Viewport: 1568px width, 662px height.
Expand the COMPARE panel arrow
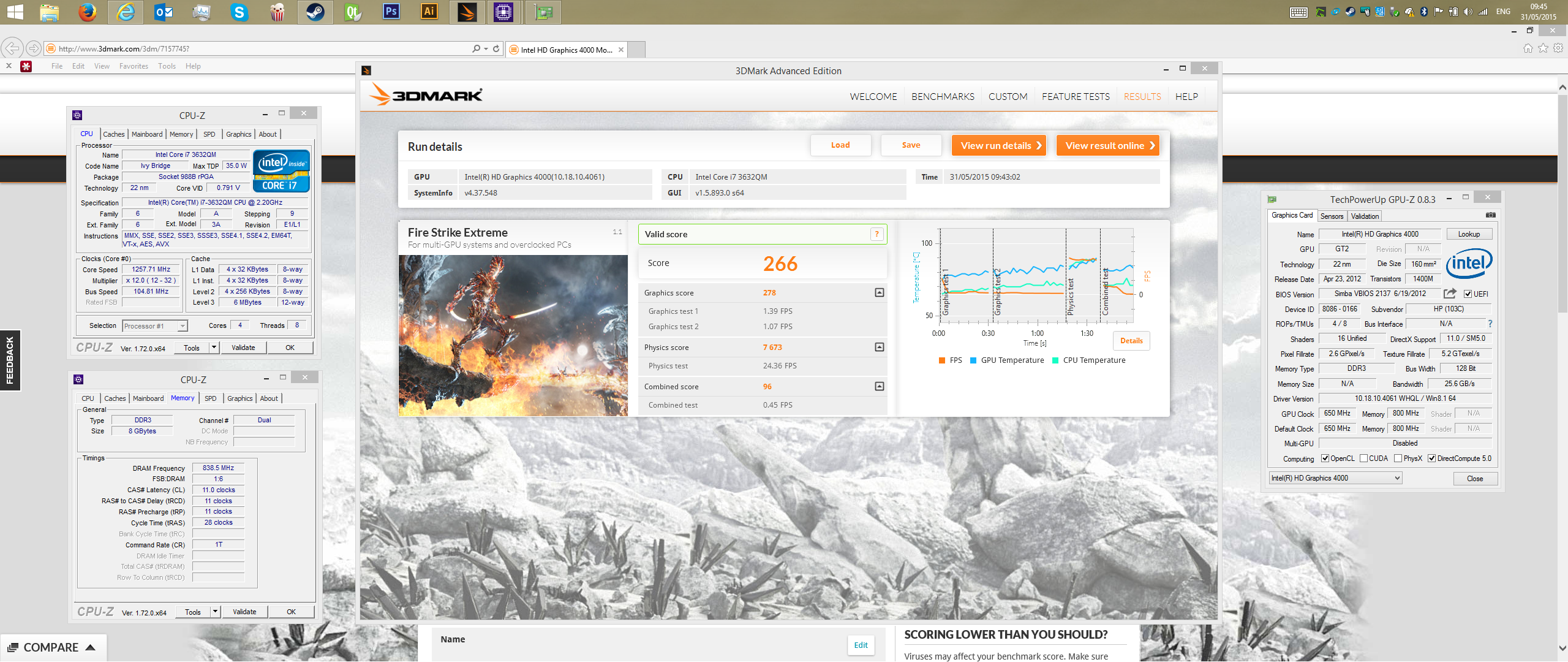coord(90,647)
